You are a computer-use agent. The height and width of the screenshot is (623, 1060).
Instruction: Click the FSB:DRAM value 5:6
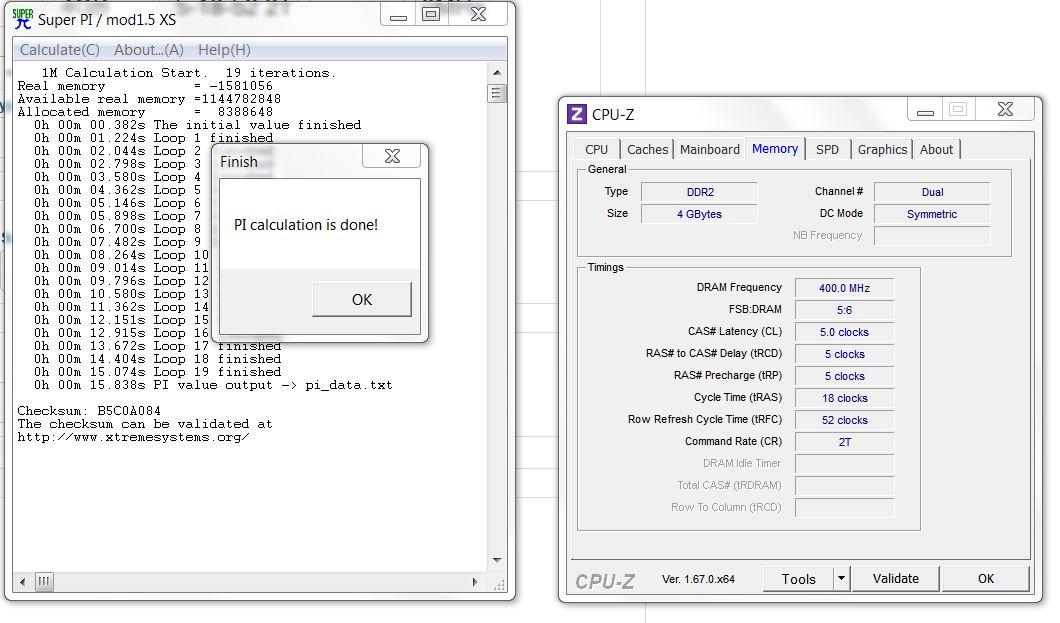pos(844,310)
